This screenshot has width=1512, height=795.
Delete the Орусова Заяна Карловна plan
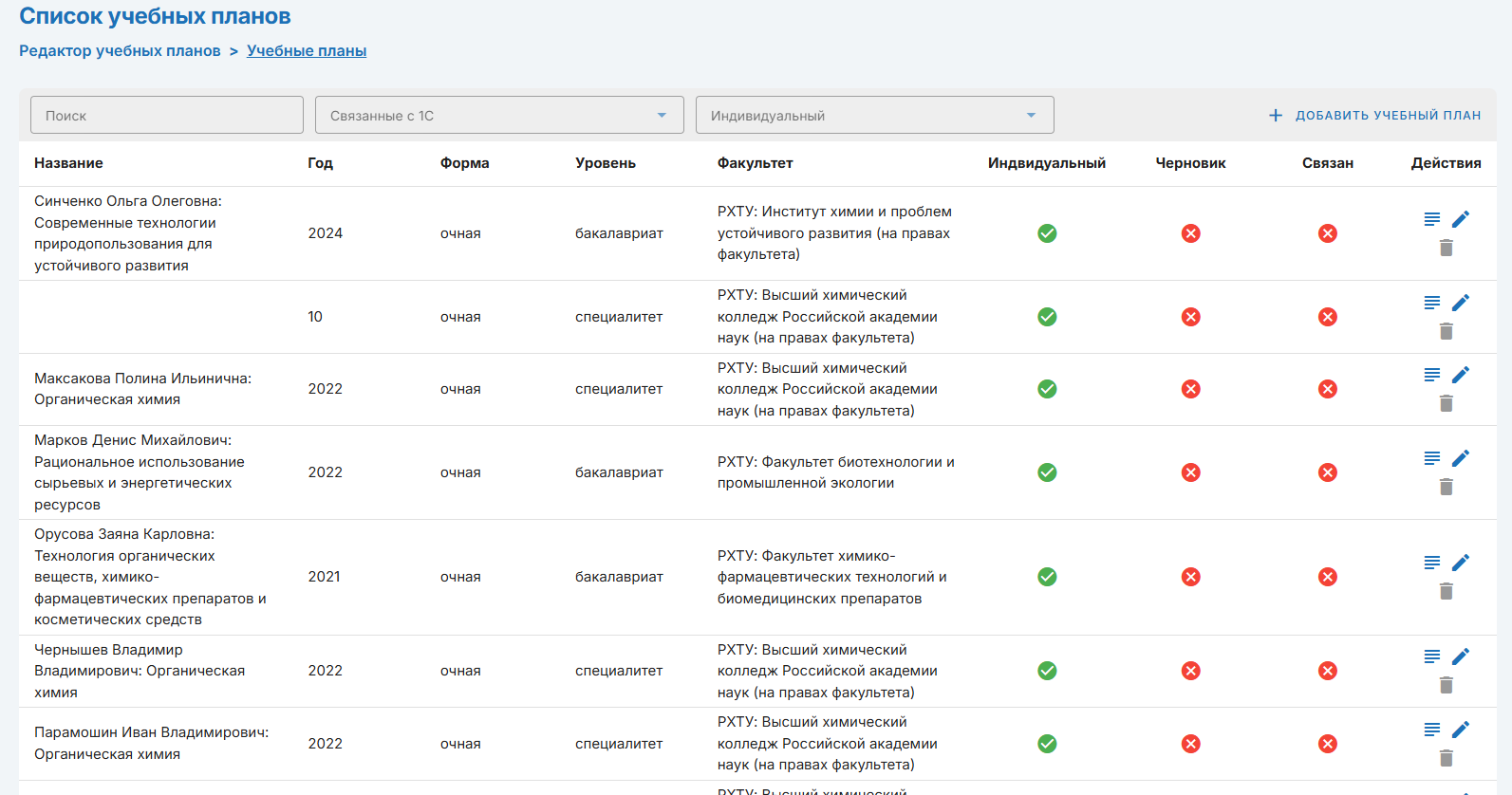pyautogui.click(x=1446, y=591)
